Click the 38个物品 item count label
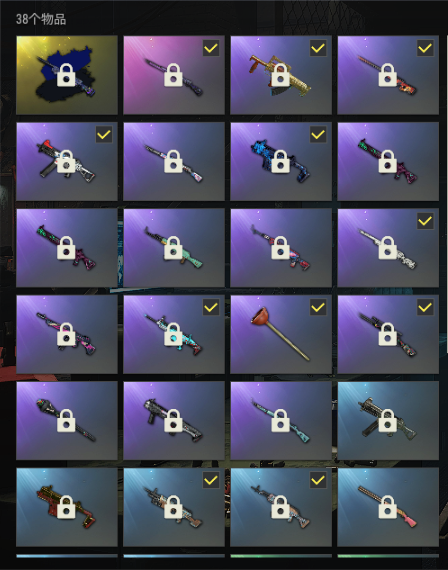Screen dimensions: 448x570 tap(41, 19)
